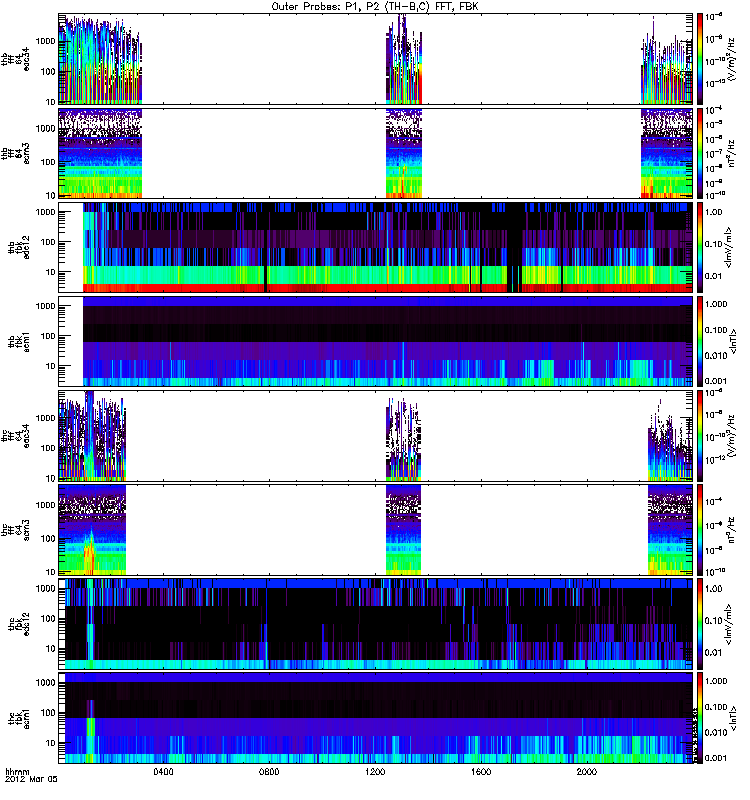This screenshot has height=800, width=750.
Task: Click the "thc fbk edc12" y-axis label
Action: tap(19, 624)
